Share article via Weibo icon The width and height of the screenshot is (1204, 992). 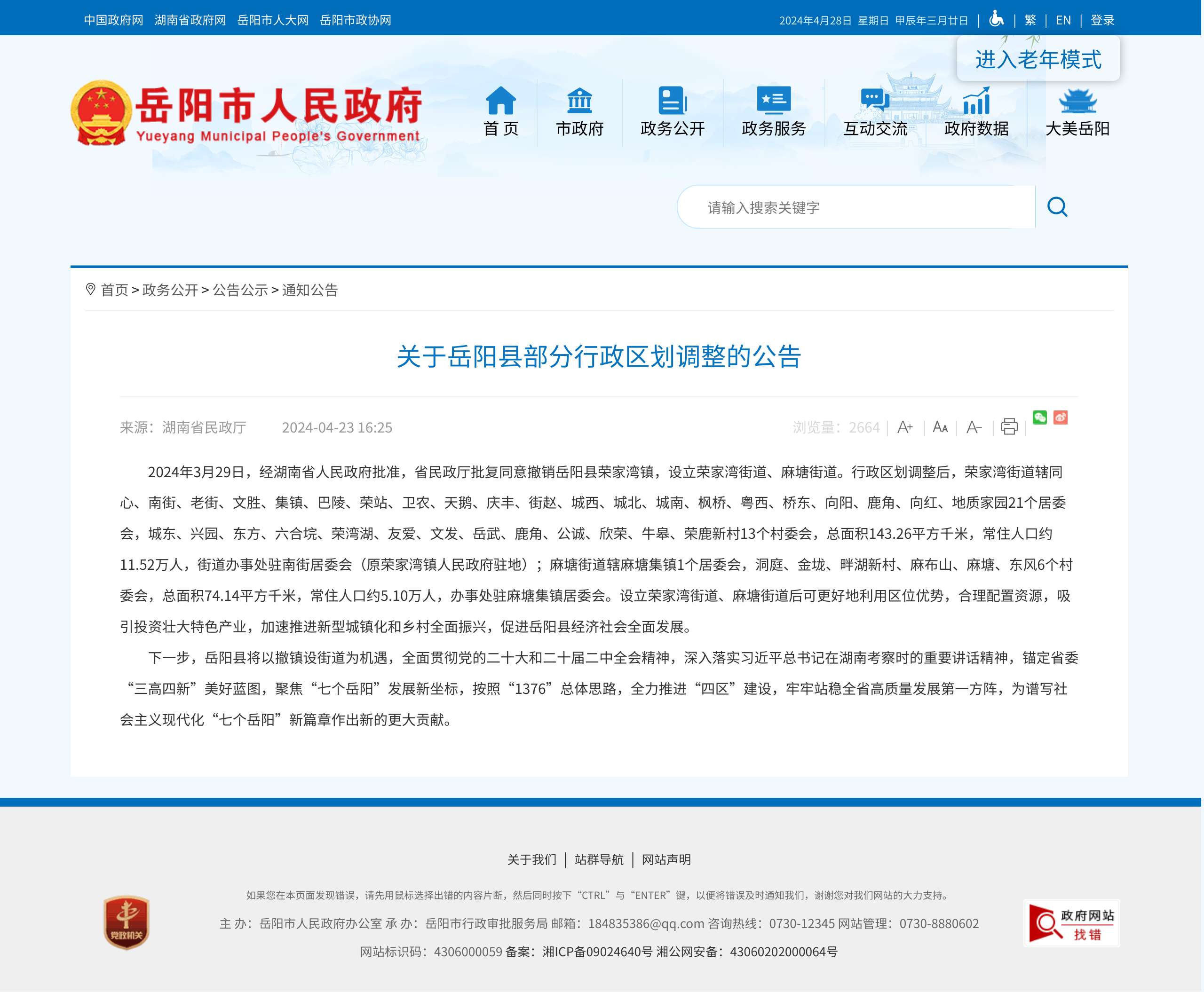[x=1061, y=417]
